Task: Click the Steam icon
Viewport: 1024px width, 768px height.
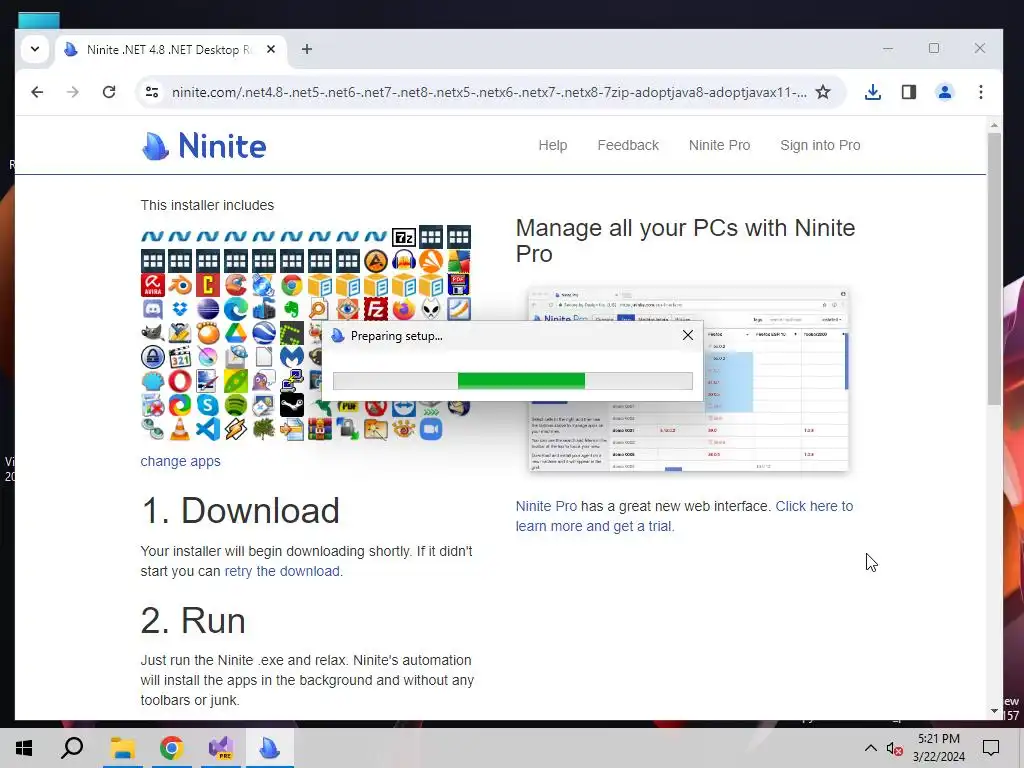Action: click(x=292, y=405)
